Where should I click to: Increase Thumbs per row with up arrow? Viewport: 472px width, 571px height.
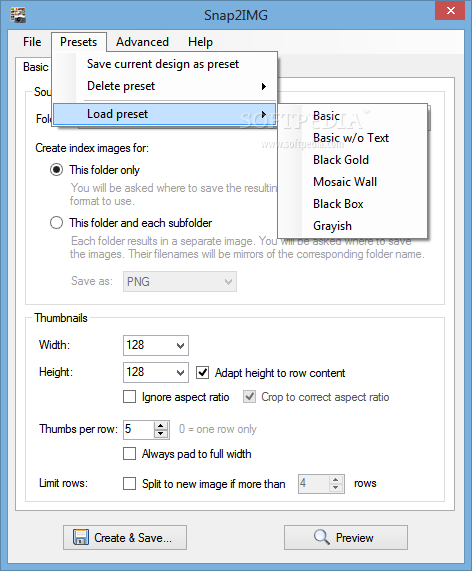click(161, 425)
